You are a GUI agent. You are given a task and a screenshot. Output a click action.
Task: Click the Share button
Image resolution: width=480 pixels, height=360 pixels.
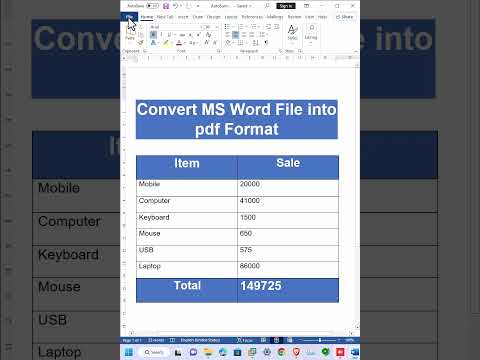[x=345, y=17]
